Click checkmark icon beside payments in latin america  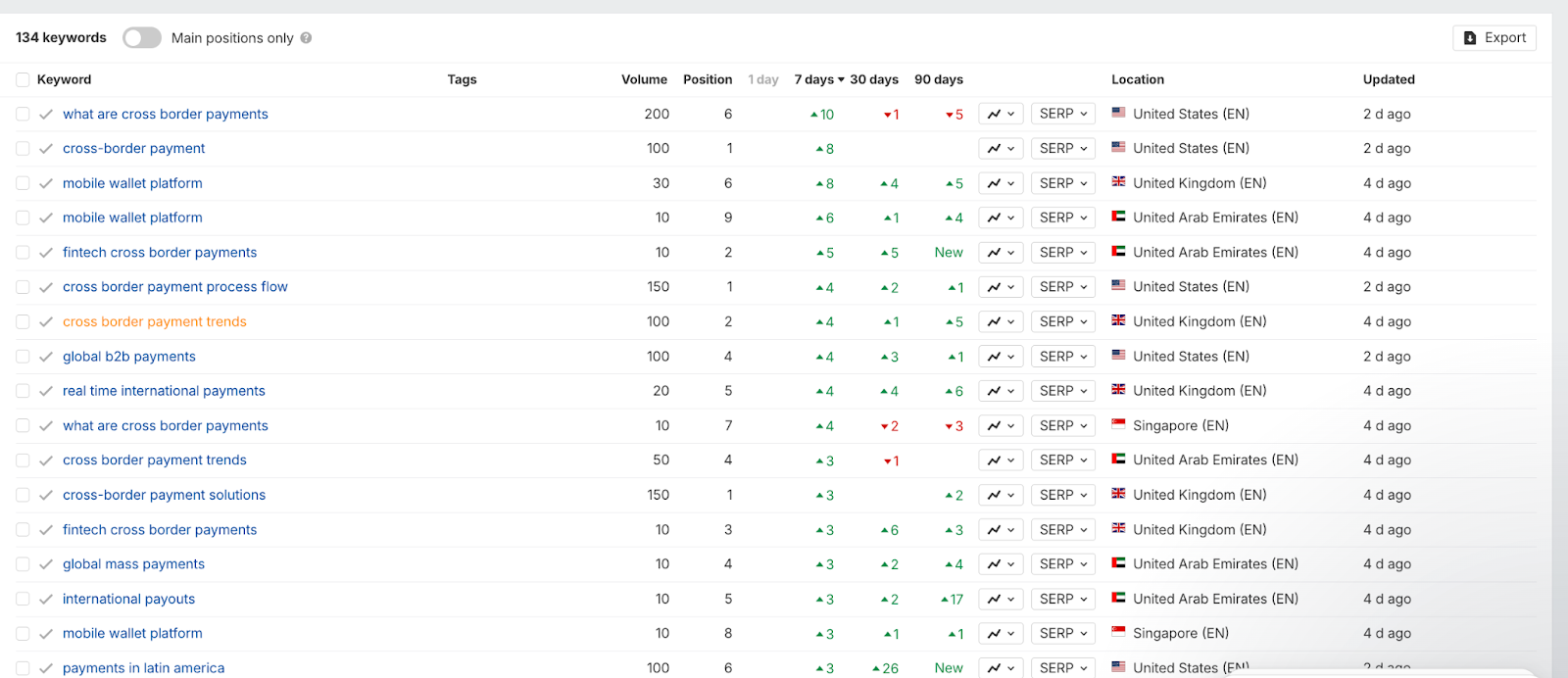click(x=46, y=668)
